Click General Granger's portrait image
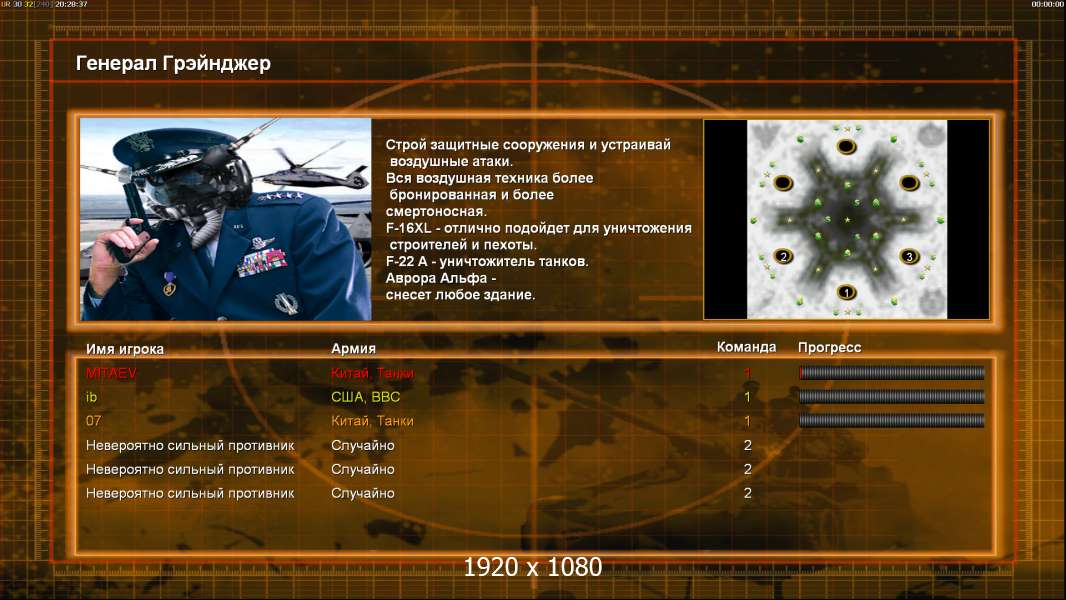This screenshot has height=600, width=1066. 226,219
